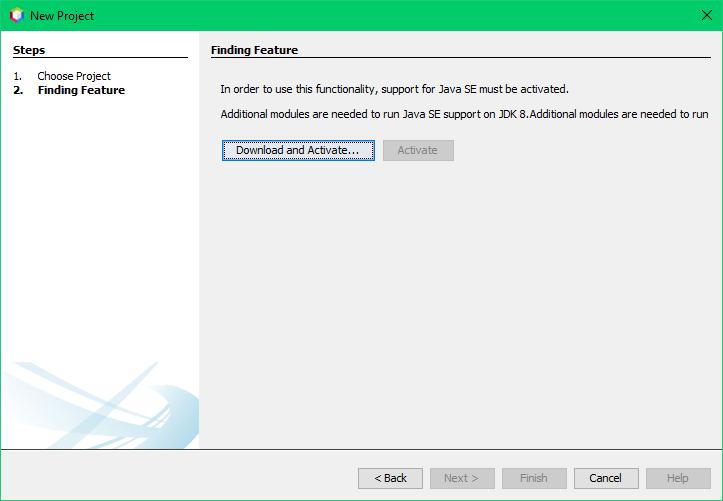Close the New Project dialog

click(x=706, y=15)
